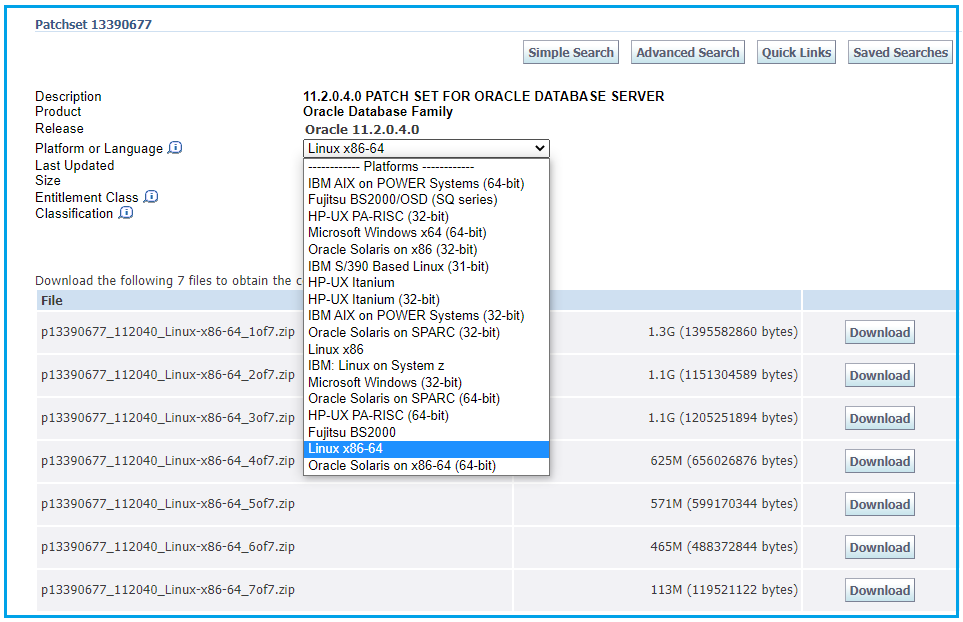Open Saved Searches
Image resolution: width=963 pixels, height=622 pixels.
tap(900, 53)
